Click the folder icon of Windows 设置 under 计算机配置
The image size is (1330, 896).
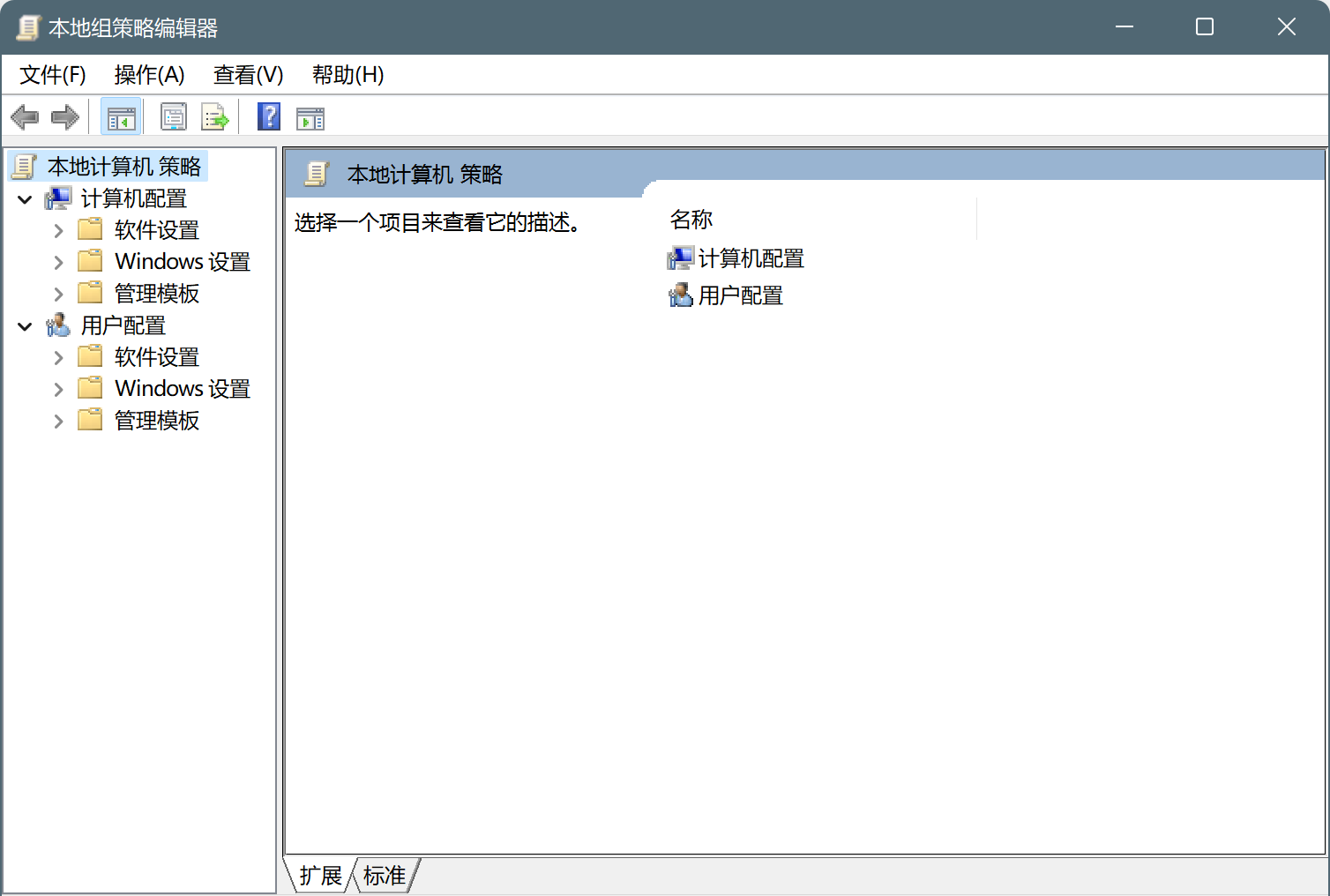tap(90, 261)
